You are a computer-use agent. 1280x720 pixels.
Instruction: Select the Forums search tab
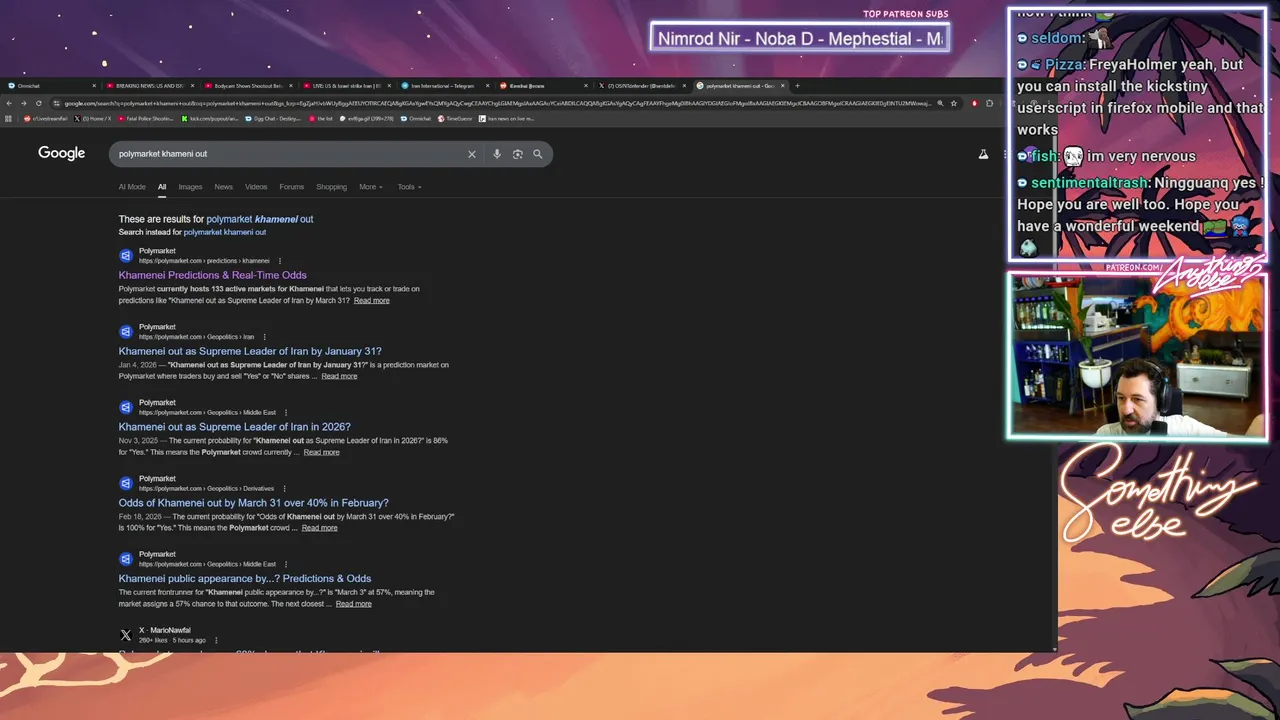tap(291, 187)
